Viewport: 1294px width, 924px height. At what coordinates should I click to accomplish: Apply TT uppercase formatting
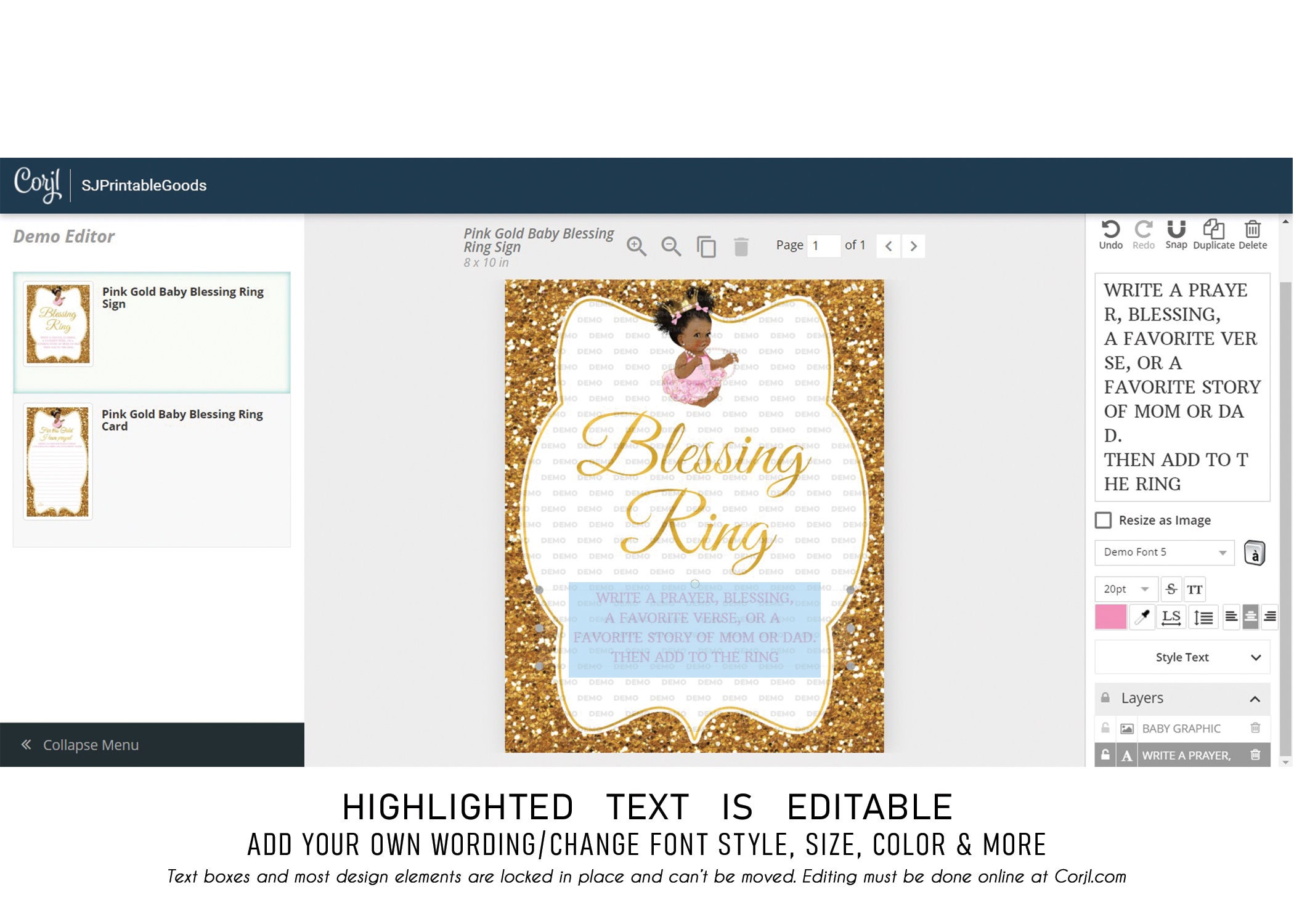[x=1195, y=589]
